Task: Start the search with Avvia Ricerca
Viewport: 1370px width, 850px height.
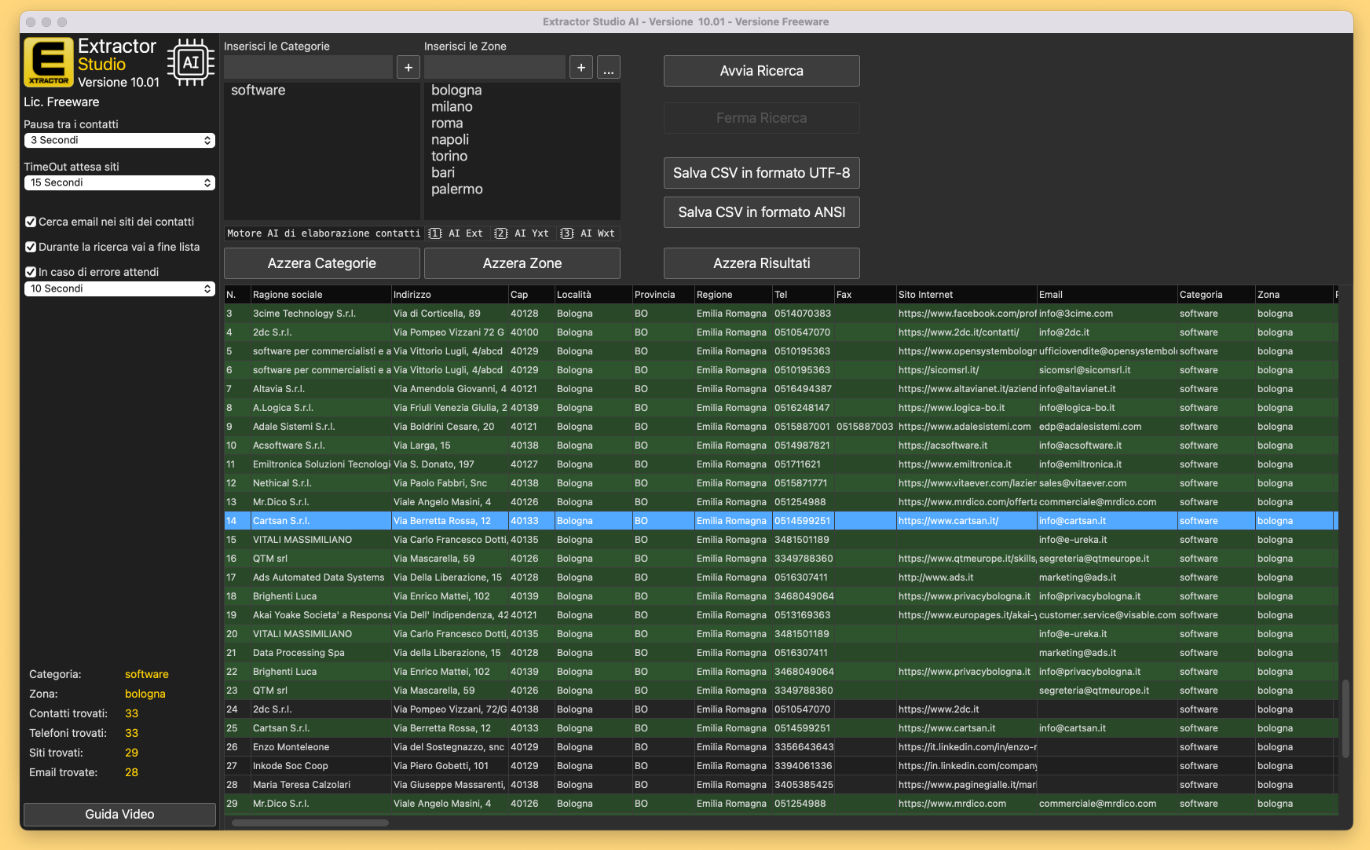Action: 761,71
